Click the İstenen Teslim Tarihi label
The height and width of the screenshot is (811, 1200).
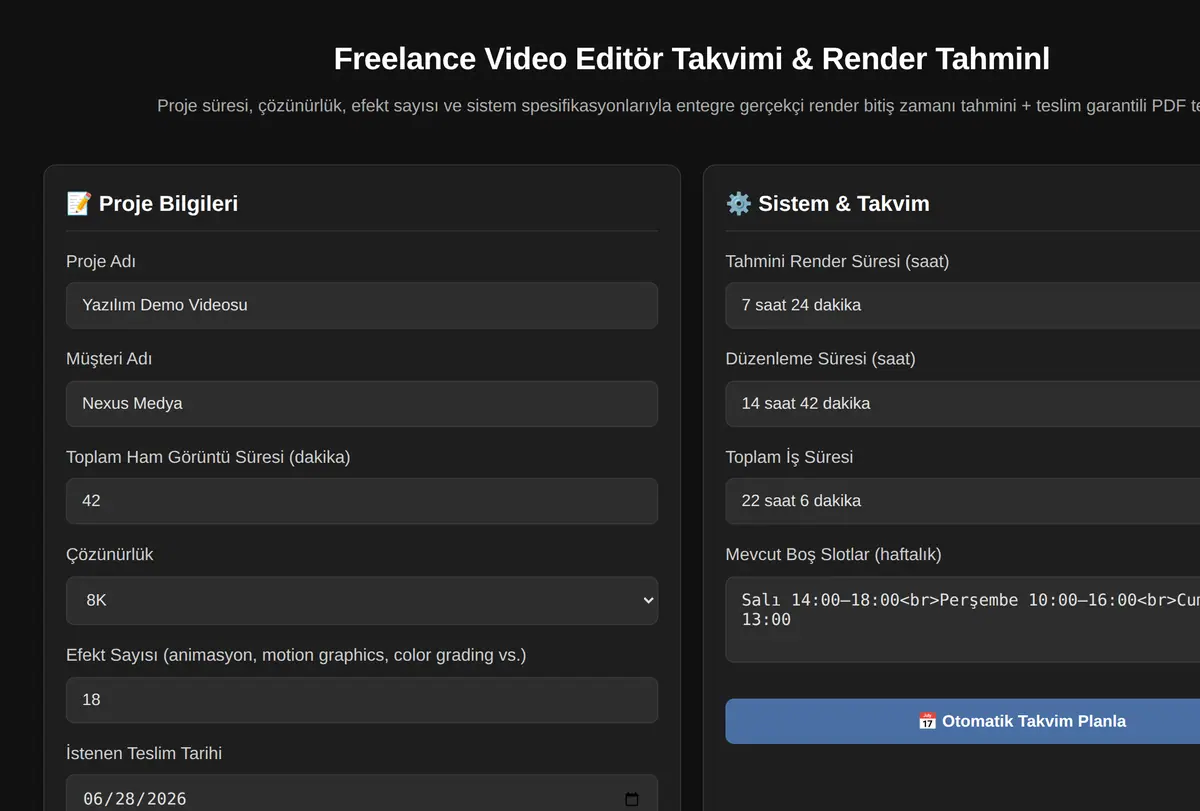[x=144, y=753]
